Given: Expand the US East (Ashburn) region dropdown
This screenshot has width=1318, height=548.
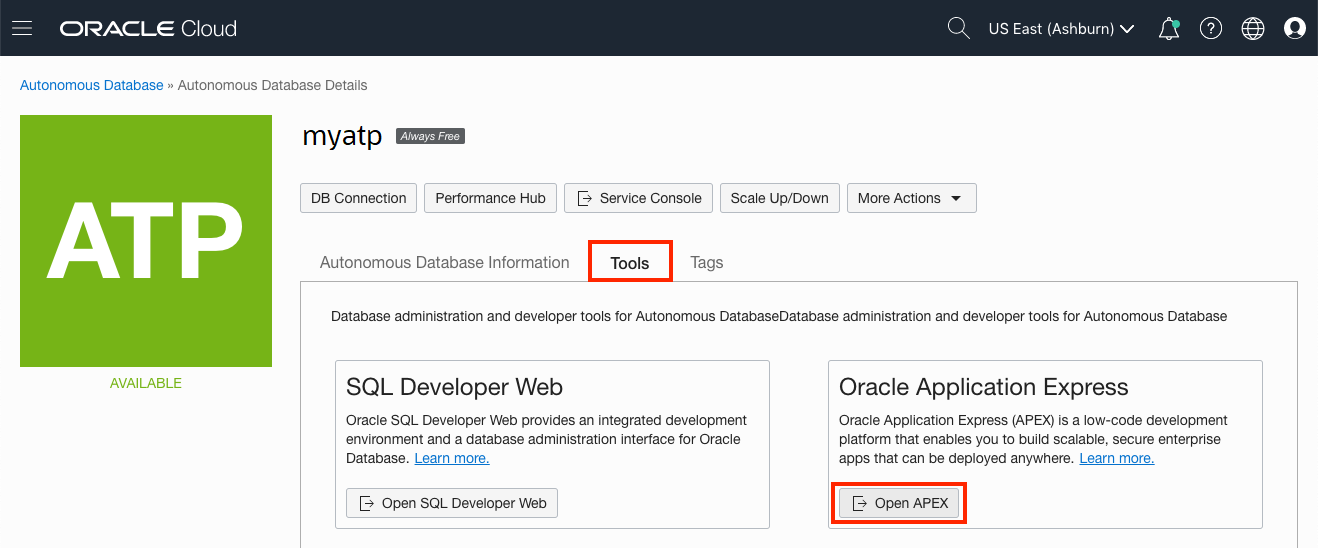Looking at the screenshot, I should pos(1061,29).
